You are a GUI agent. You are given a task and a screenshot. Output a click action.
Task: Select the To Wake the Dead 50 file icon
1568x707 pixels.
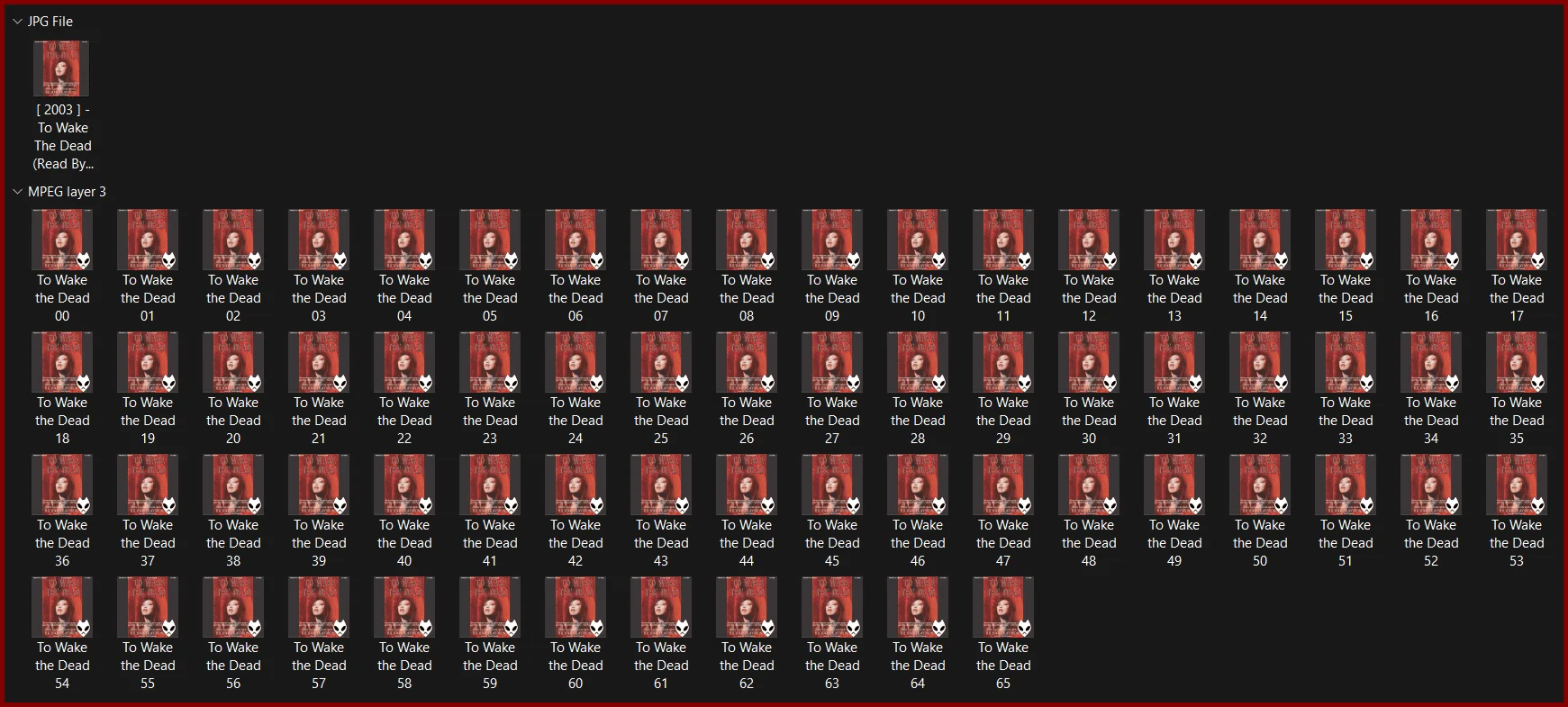coord(1260,485)
